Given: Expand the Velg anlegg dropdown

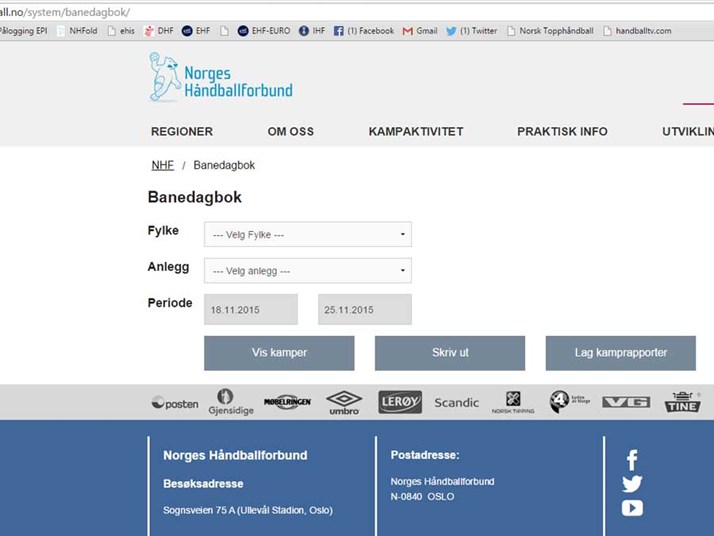Looking at the screenshot, I should point(308,271).
